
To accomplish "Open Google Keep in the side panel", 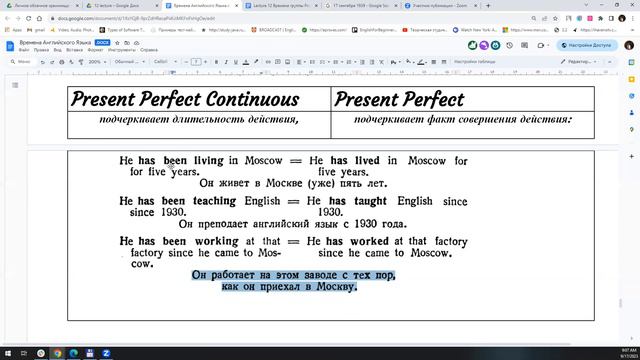I will point(631,79).
